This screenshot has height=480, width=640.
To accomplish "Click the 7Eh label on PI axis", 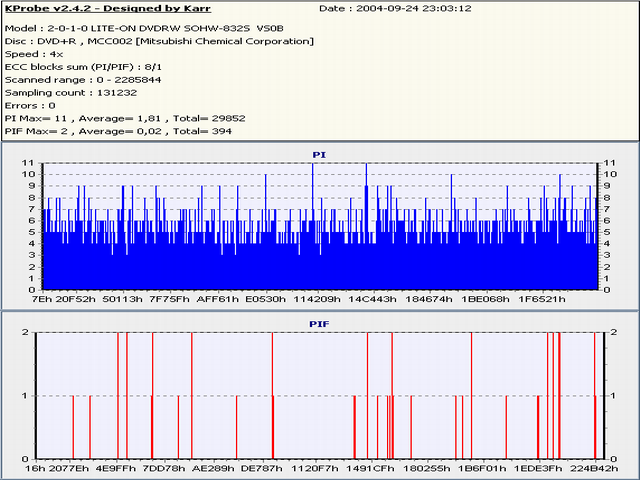I will point(42,299).
